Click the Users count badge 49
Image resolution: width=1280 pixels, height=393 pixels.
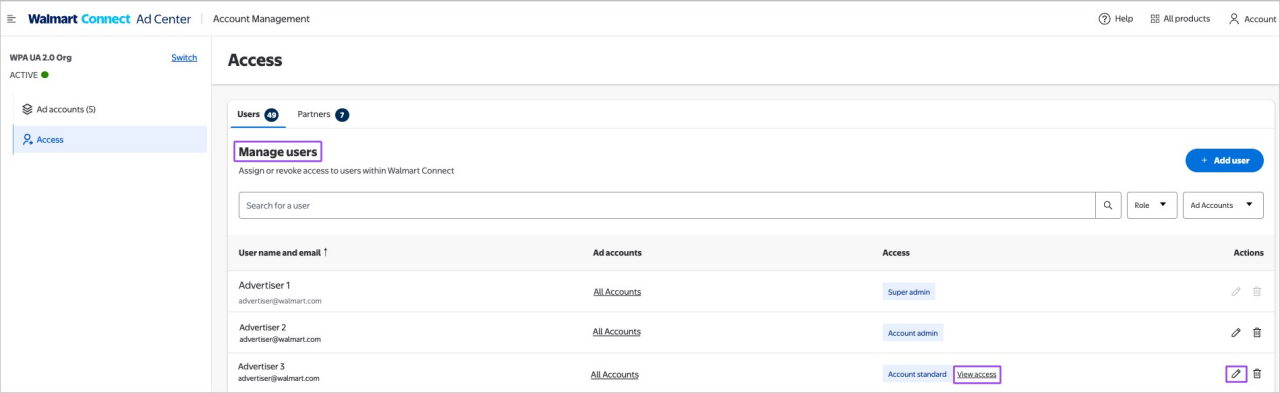(271, 115)
